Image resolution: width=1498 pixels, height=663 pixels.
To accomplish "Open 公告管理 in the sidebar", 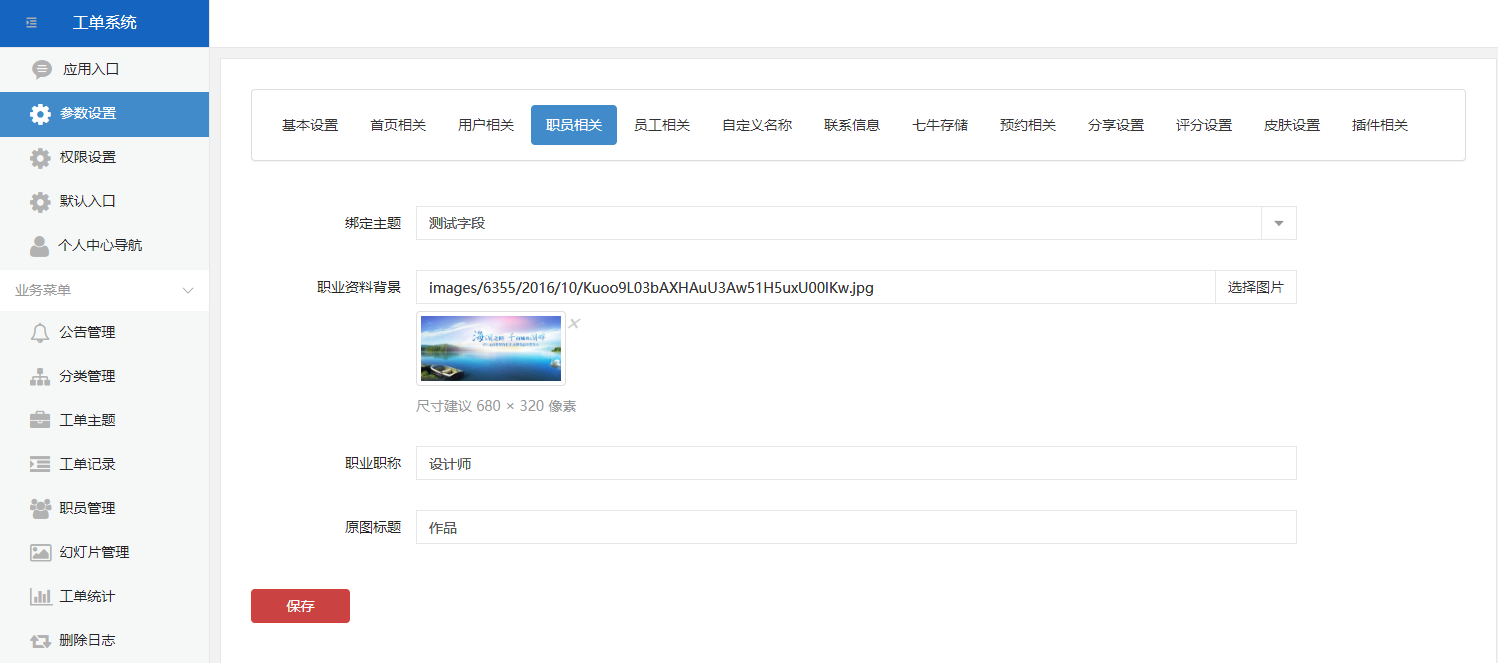I will coord(104,332).
